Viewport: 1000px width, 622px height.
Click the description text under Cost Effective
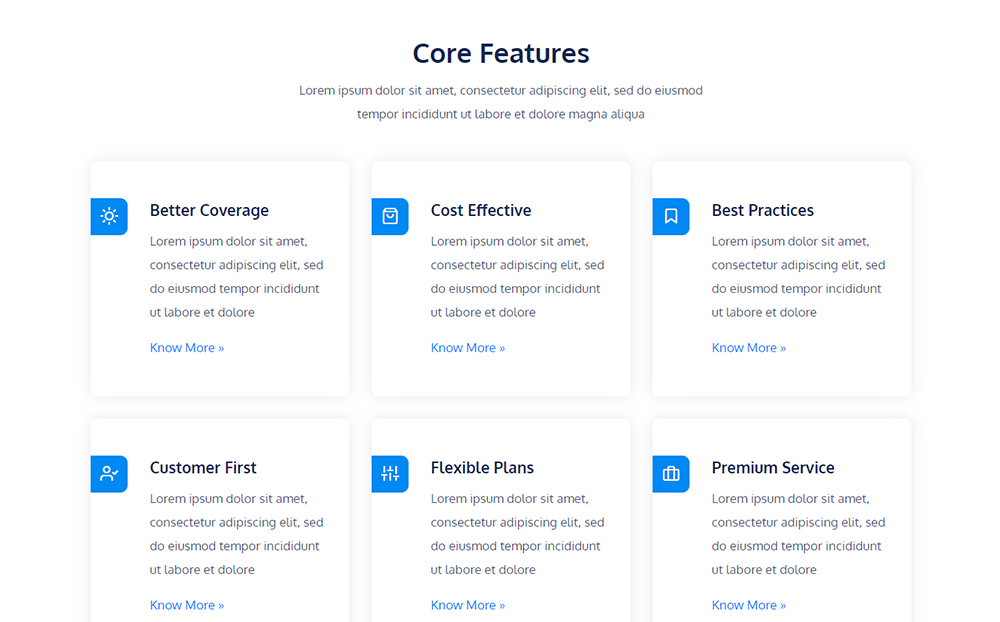point(517,277)
